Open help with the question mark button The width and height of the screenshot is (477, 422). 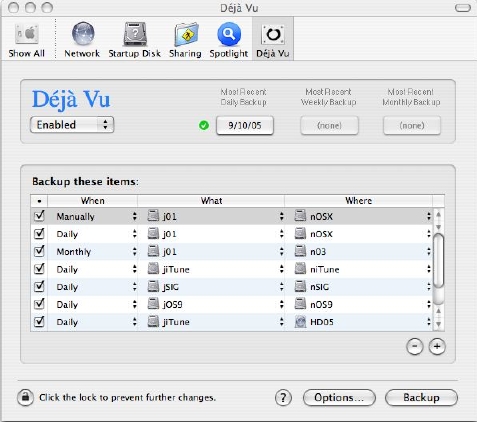(283, 397)
